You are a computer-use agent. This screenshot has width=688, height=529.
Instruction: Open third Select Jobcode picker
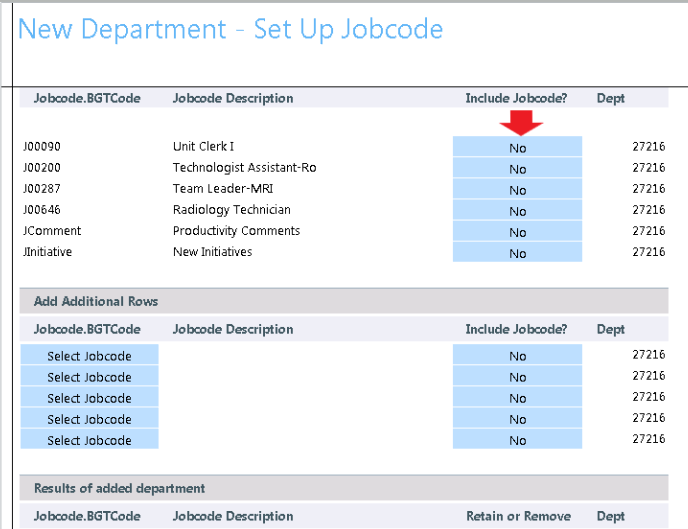[x=89, y=398]
